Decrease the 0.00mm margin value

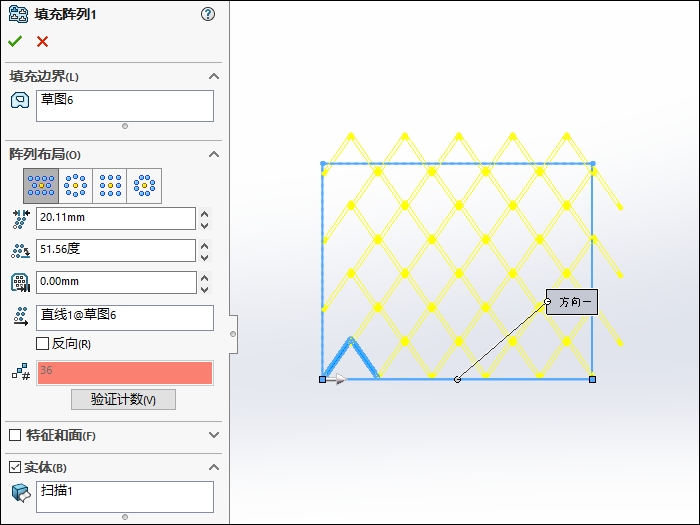[204, 289]
